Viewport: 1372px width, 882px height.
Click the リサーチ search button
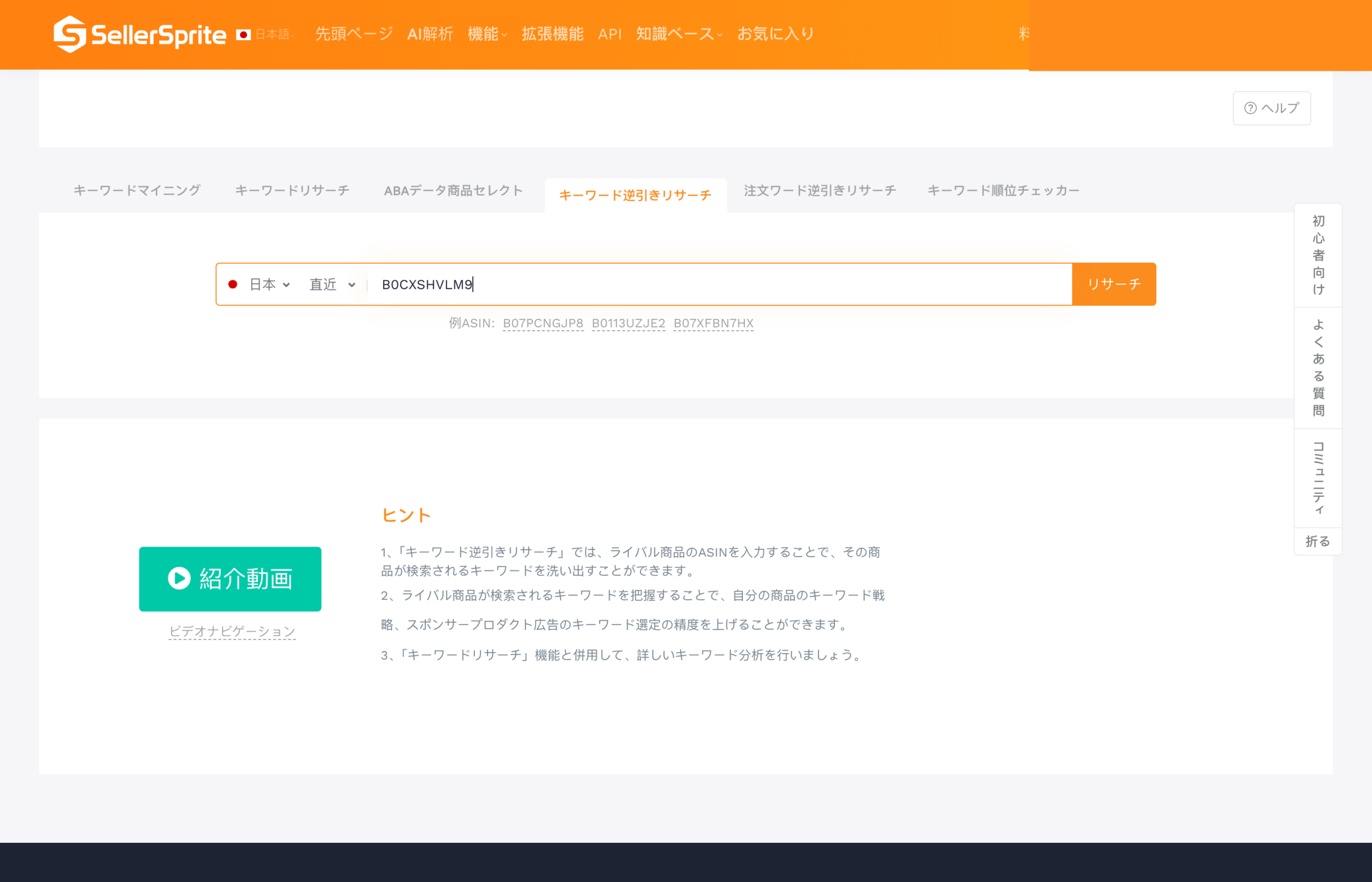click(1113, 283)
